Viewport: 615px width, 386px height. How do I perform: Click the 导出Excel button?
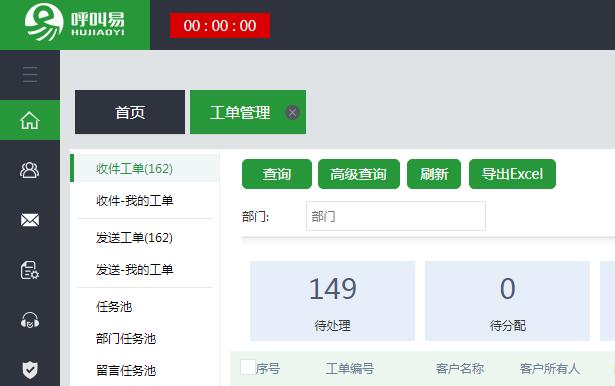(512, 174)
